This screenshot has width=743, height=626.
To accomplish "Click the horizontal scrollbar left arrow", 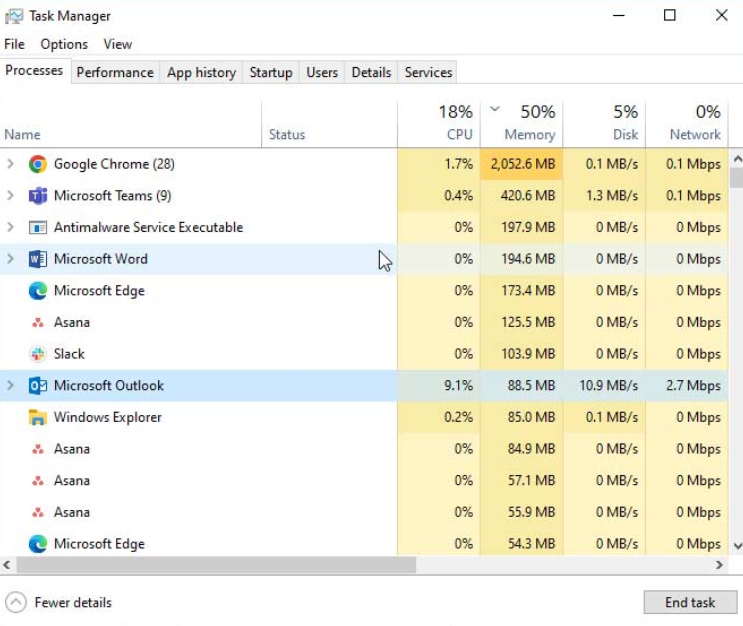I will (7, 565).
